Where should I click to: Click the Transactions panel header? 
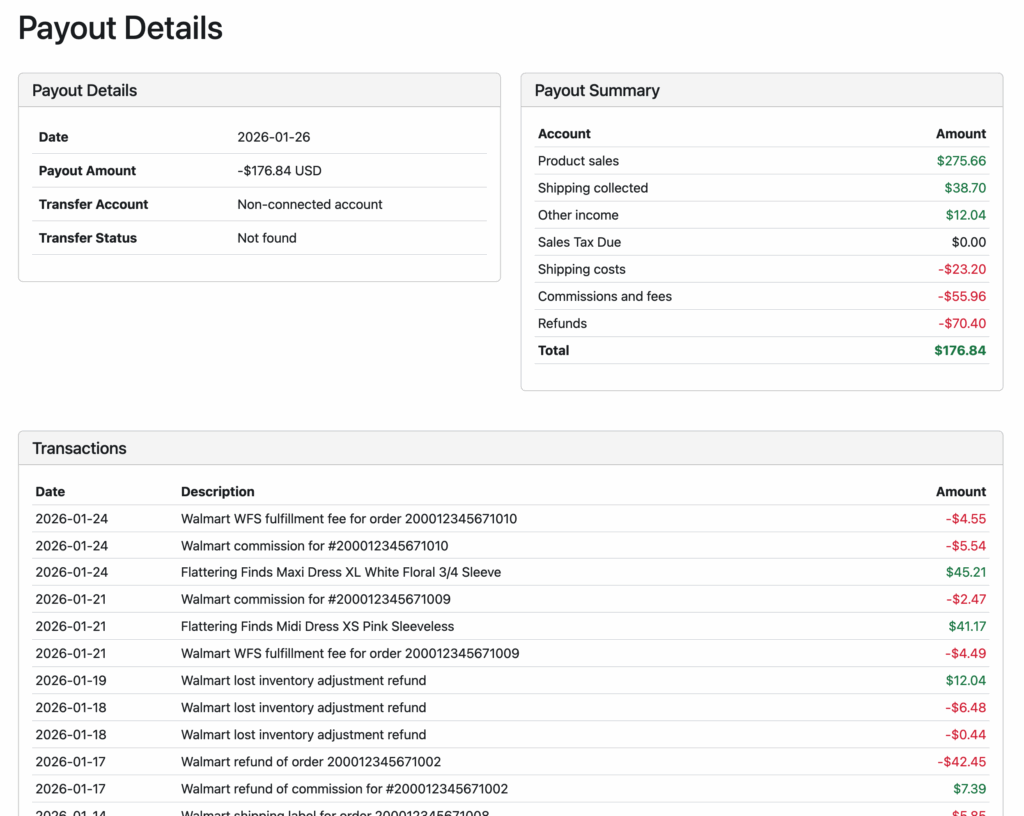(x=79, y=448)
